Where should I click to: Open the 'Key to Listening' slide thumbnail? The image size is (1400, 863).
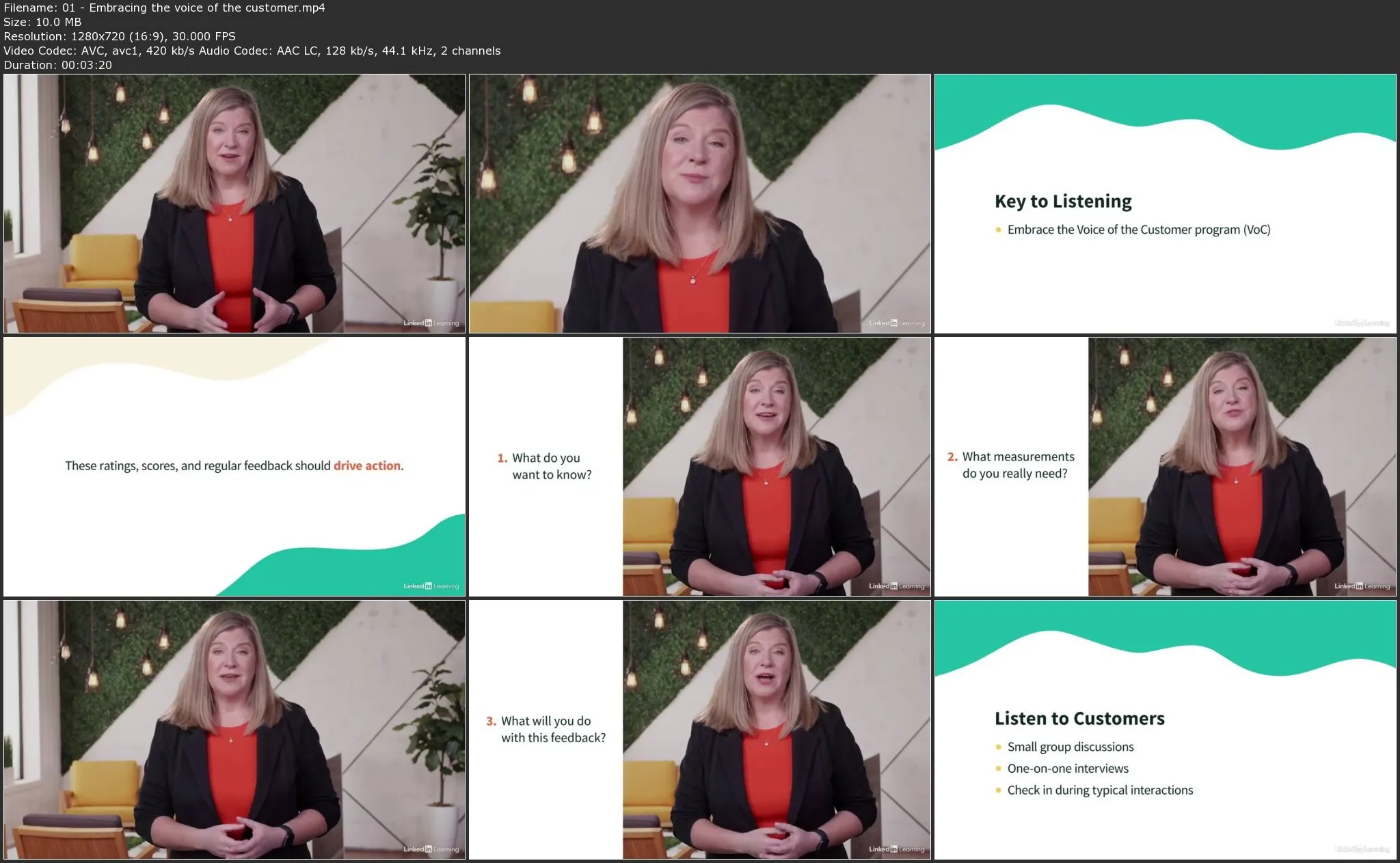1165,204
